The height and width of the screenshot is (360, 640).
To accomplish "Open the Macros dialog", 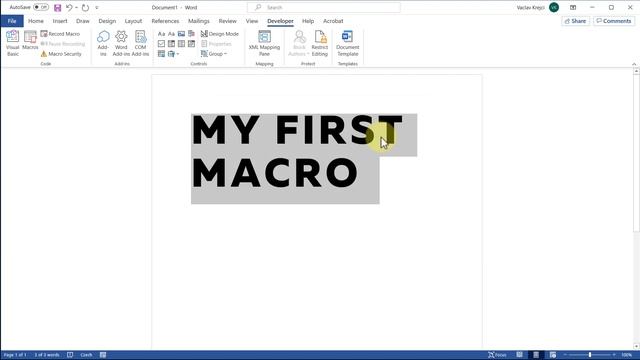I will (30, 40).
